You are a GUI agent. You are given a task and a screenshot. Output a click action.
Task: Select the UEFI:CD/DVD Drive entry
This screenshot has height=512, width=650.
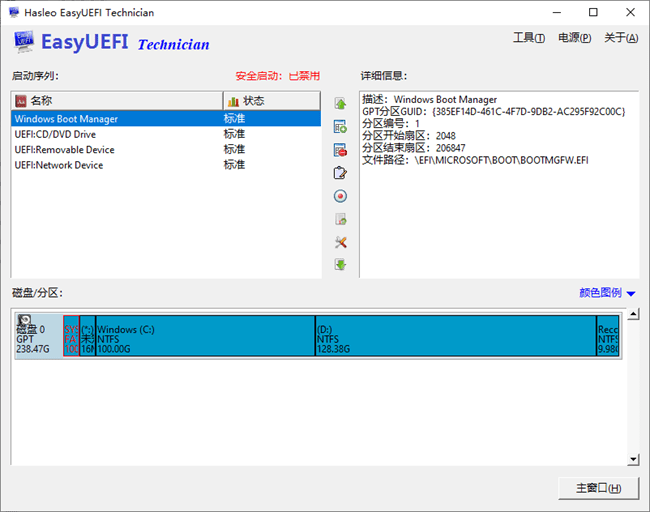[55, 134]
